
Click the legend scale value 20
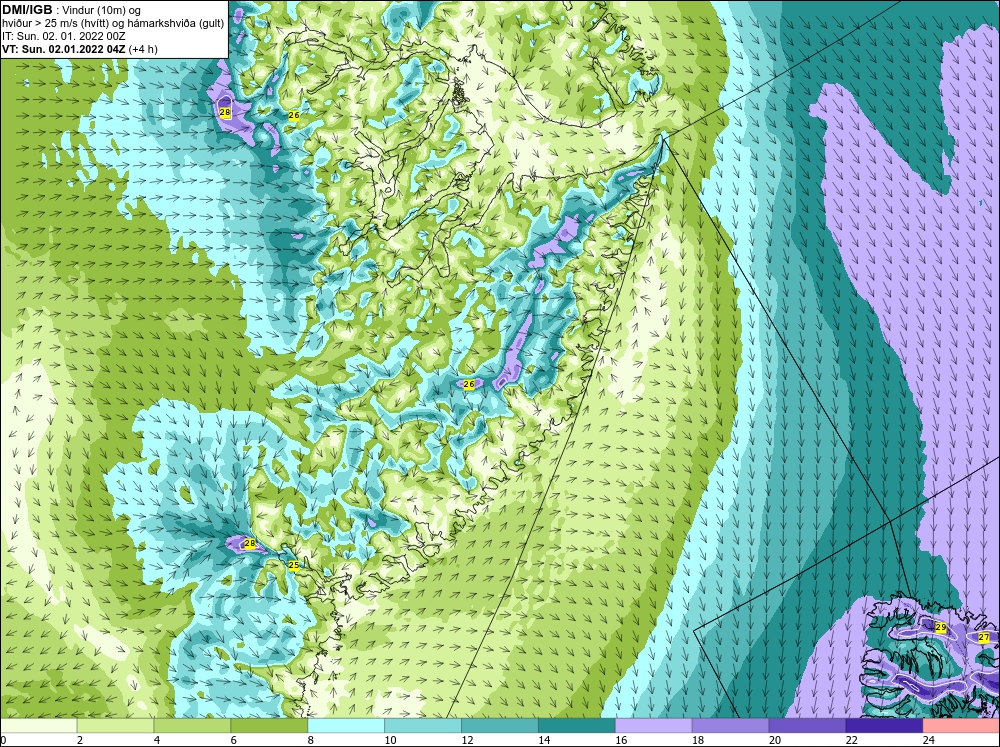click(x=774, y=740)
